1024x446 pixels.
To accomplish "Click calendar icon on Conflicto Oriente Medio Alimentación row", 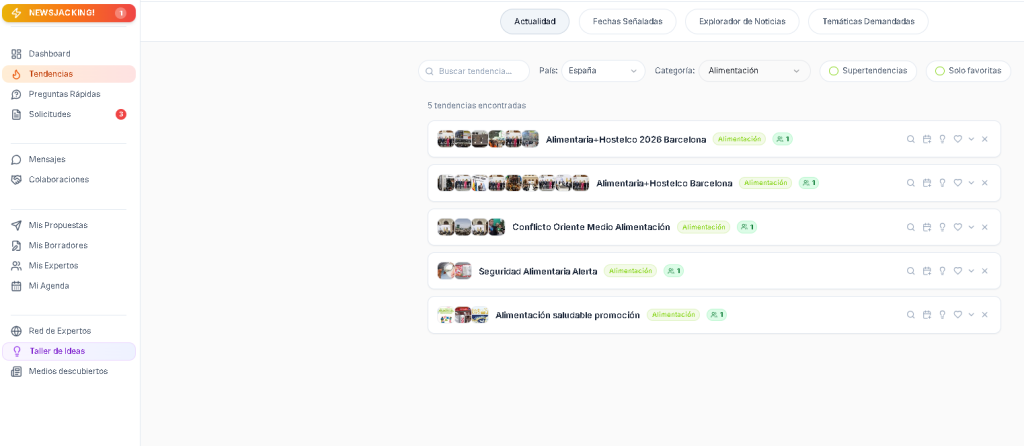I will (x=926, y=227).
